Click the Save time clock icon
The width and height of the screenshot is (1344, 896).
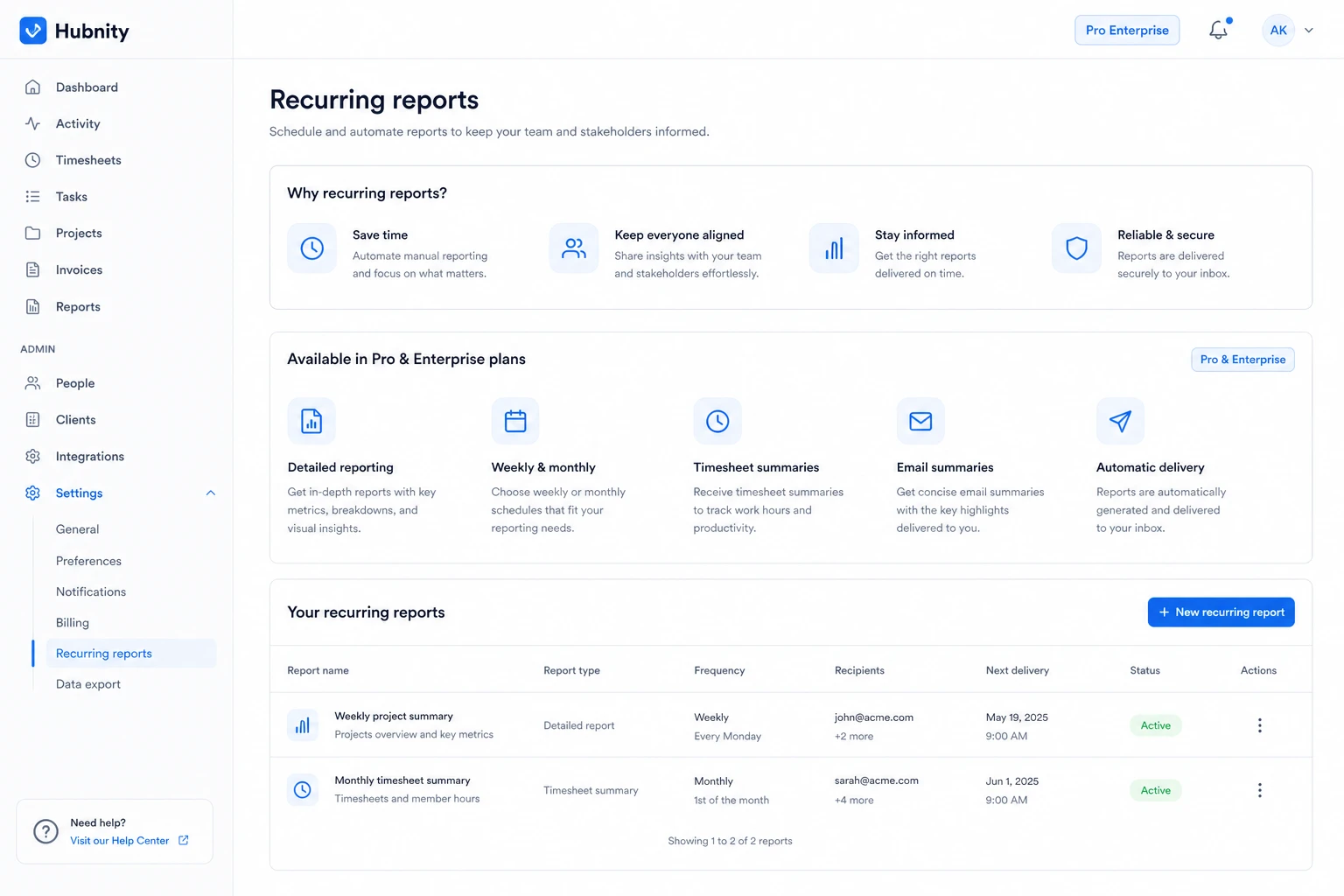coord(312,248)
